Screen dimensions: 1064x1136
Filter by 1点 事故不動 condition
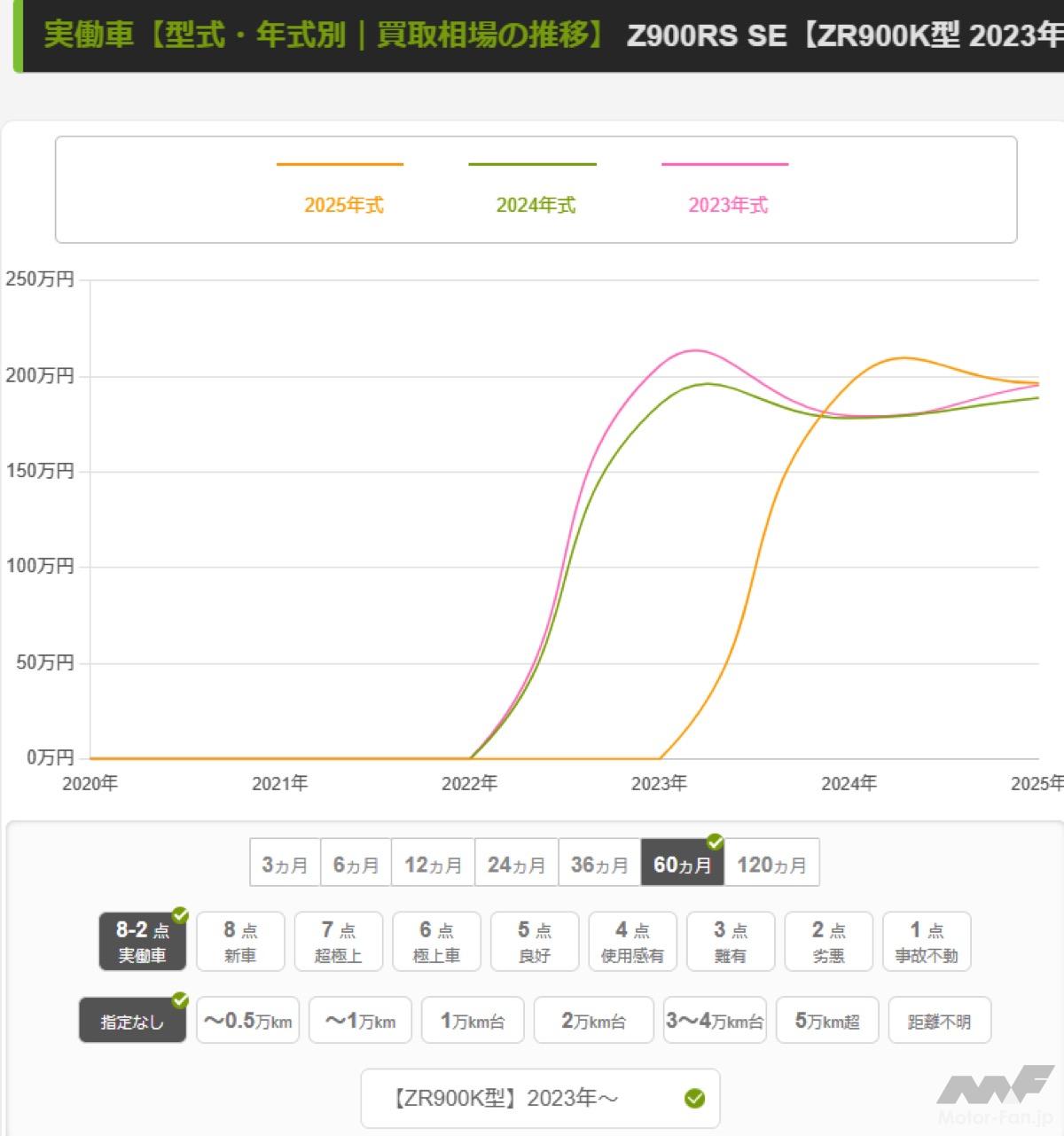click(926, 942)
